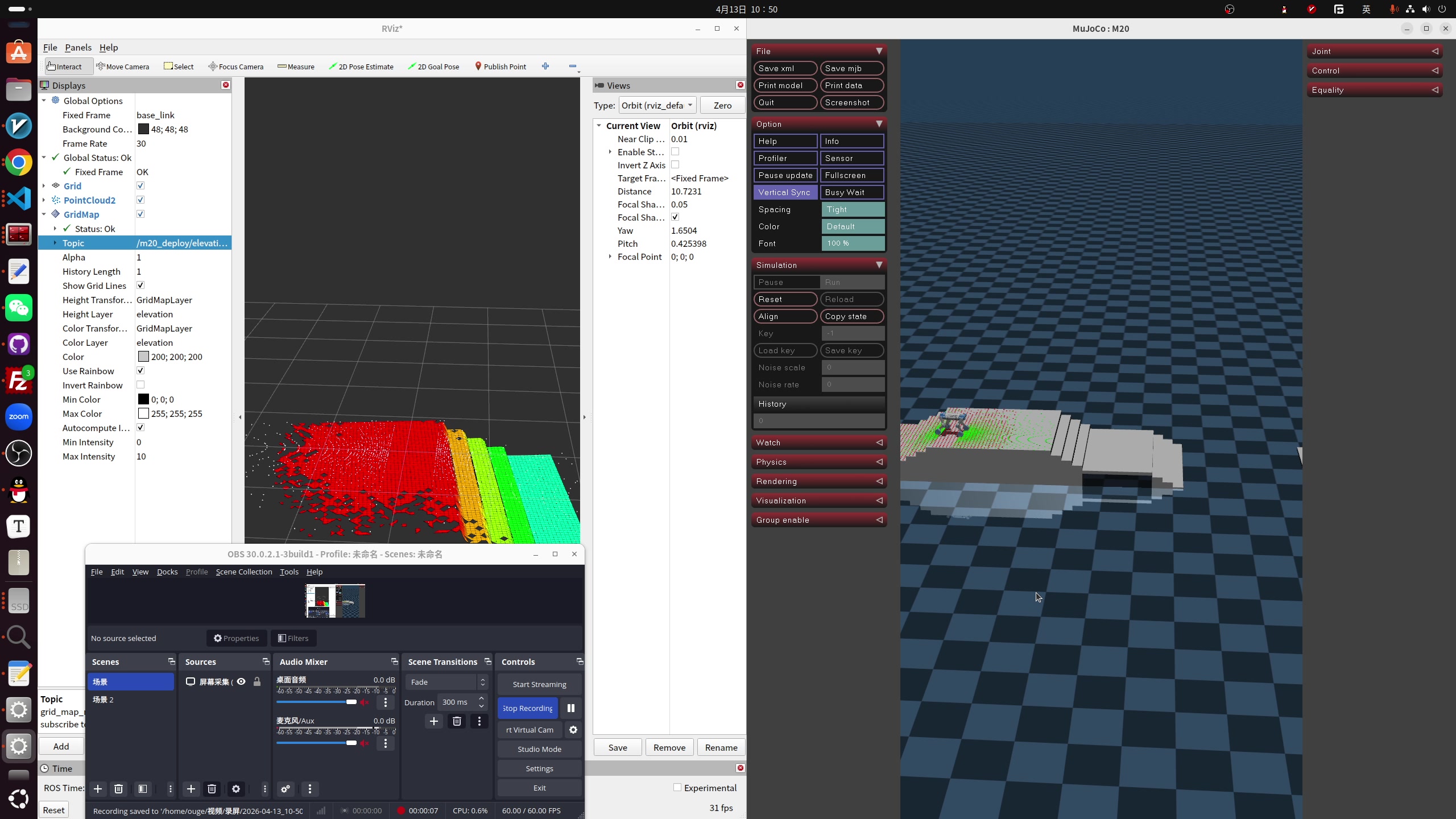Open the Scene Collection menu in OBS
Screen dimensions: 1456x819
(x=243, y=572)
